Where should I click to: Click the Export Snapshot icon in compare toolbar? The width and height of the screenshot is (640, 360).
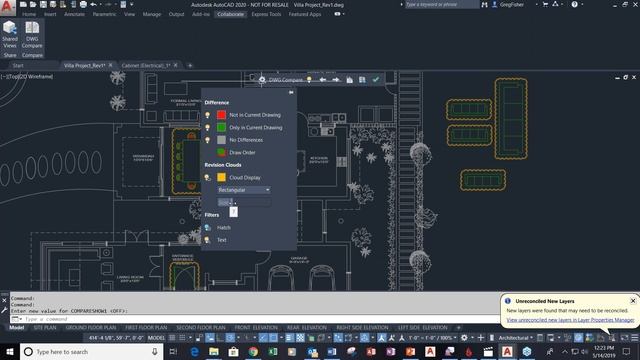click(x=362, y=80)
